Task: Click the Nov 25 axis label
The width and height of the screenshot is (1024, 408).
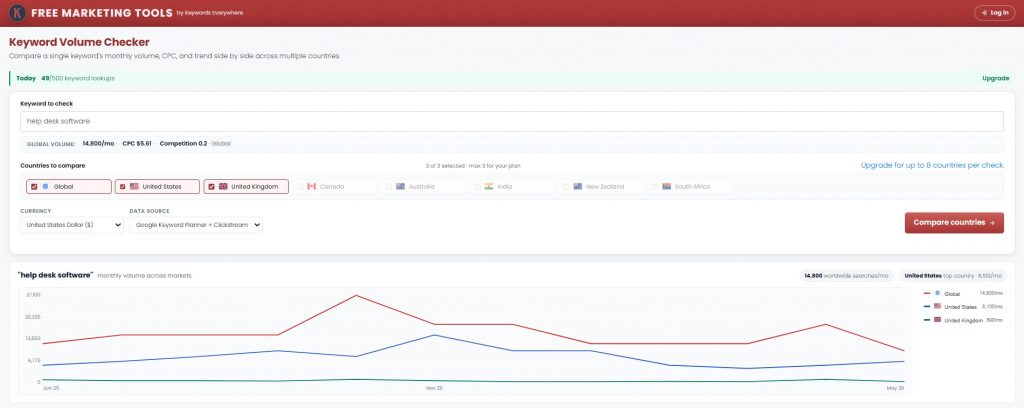Action: tap(434, 388)
